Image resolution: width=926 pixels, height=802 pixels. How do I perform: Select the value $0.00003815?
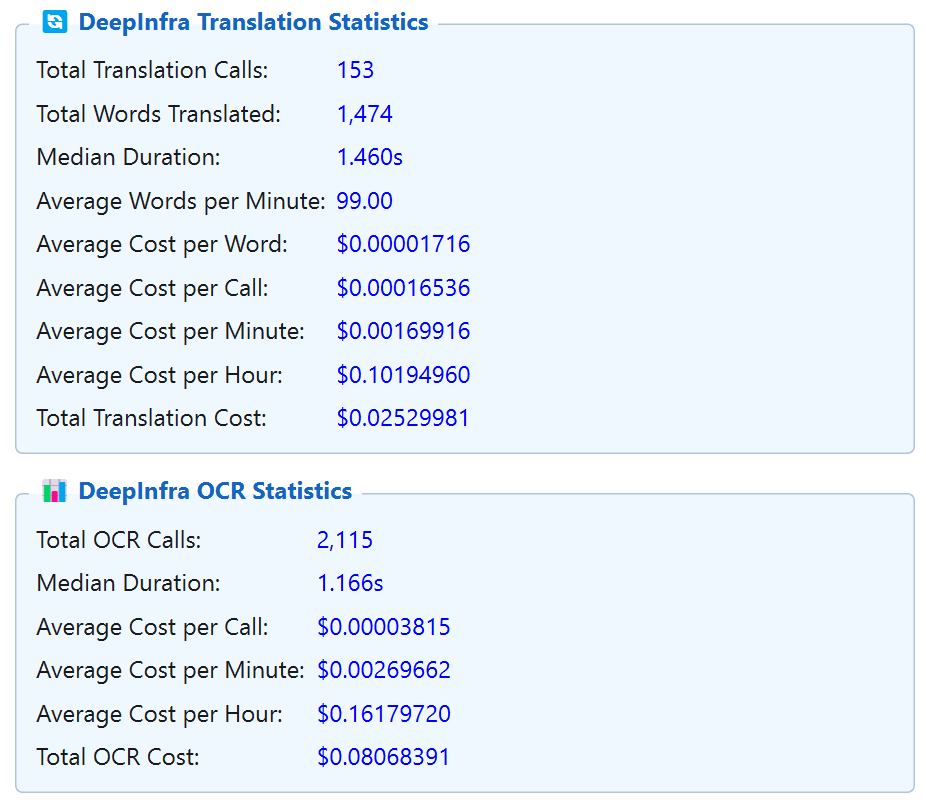[384, 627]
